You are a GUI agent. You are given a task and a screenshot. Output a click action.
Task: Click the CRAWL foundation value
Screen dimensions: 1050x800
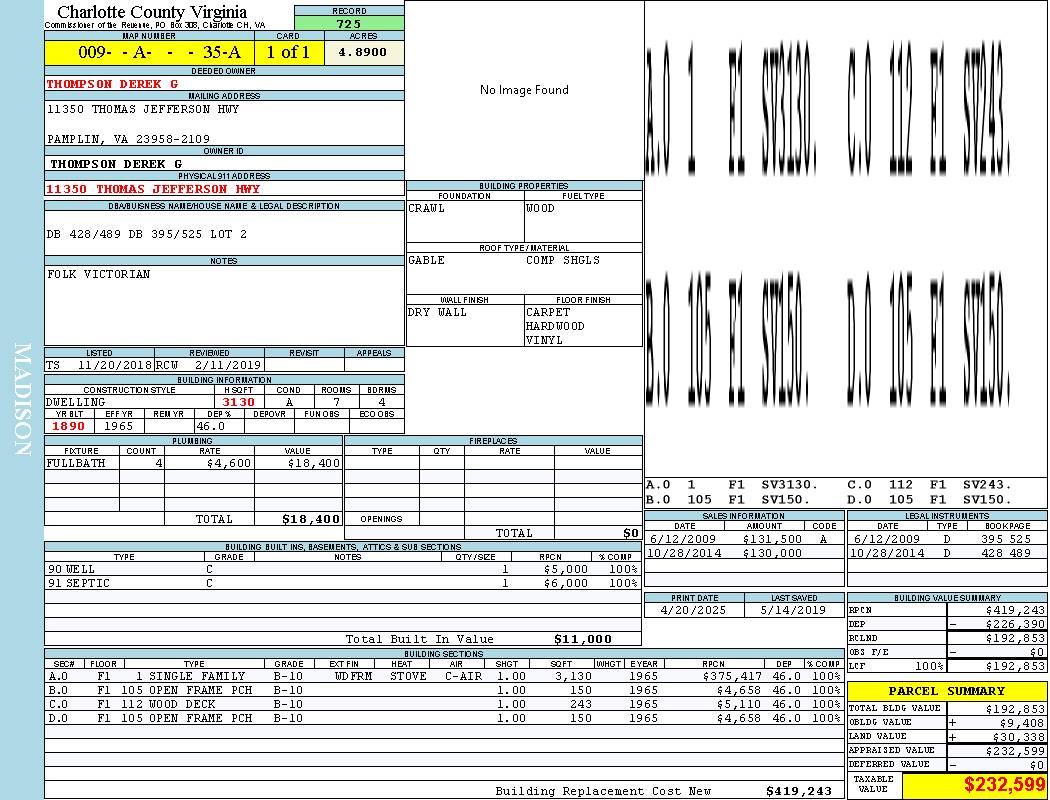(x=426, y=208)
